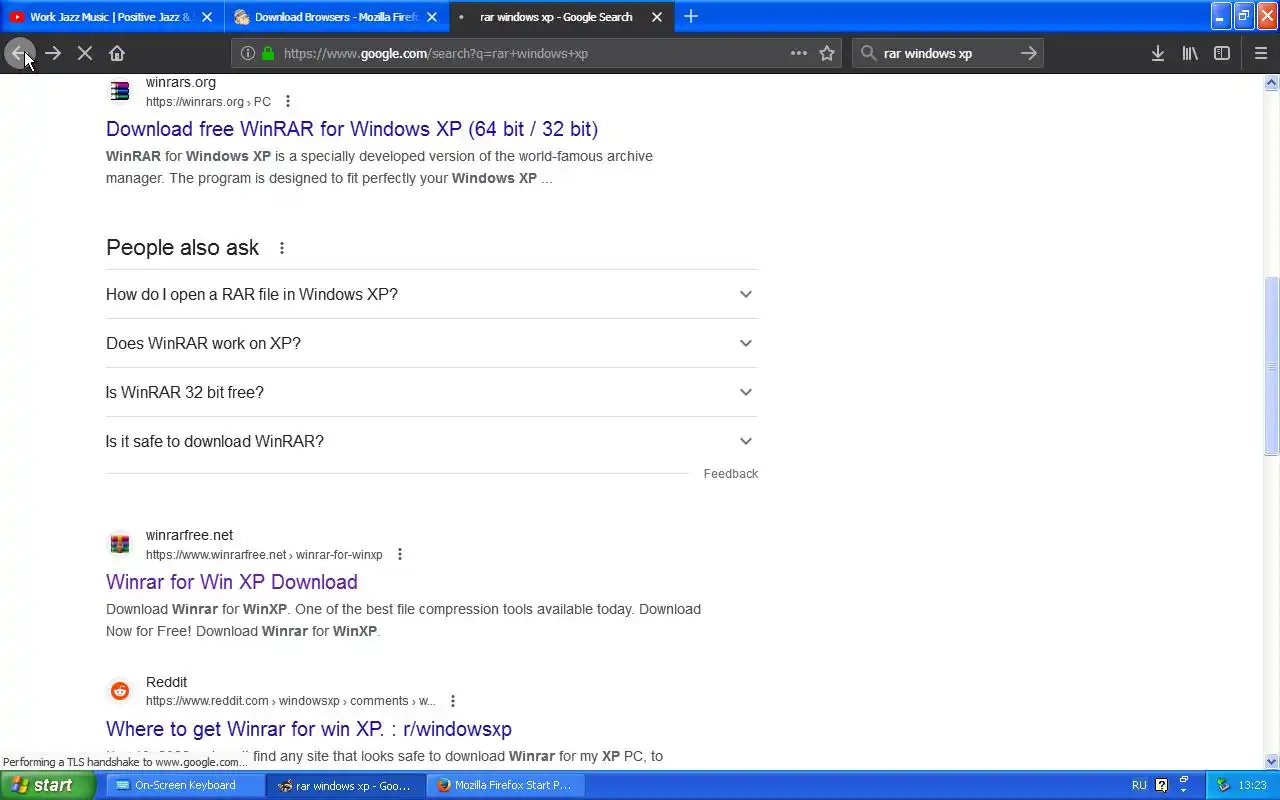1280x800 pixels.
Task: Click the winrars.org site favicon
Action: coord(120,92)
